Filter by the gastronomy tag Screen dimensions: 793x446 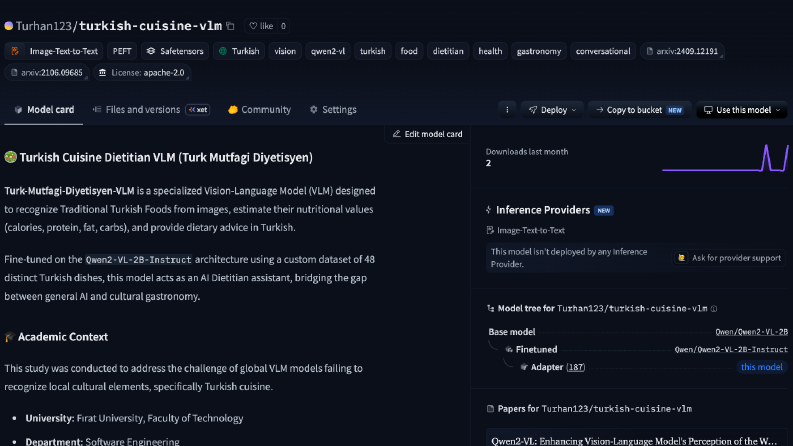(539, 51)
